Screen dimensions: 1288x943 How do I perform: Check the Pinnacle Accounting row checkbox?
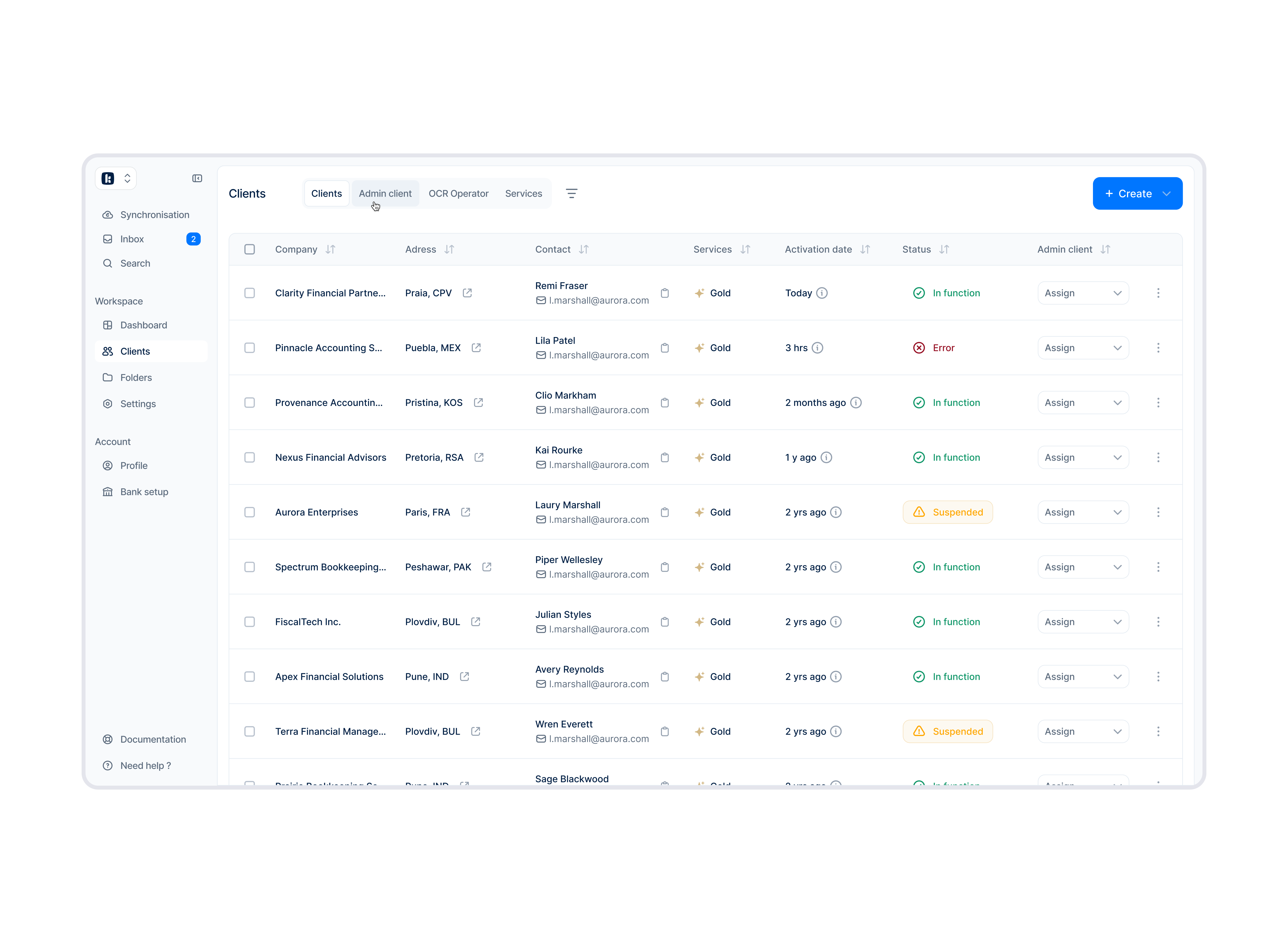click(249, 348)
